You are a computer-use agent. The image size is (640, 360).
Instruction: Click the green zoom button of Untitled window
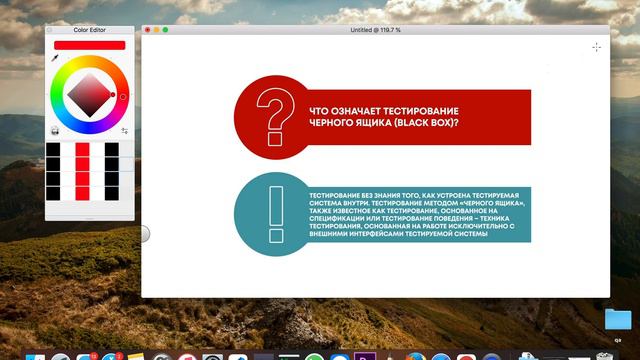tap(165, 30)
